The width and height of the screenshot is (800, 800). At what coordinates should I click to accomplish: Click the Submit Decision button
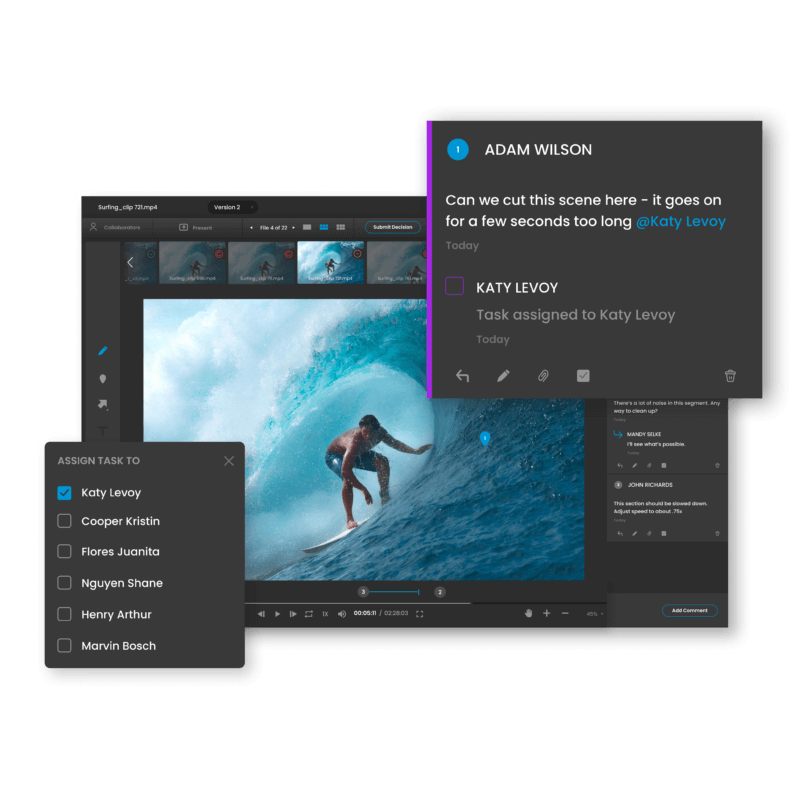(392, 228)
